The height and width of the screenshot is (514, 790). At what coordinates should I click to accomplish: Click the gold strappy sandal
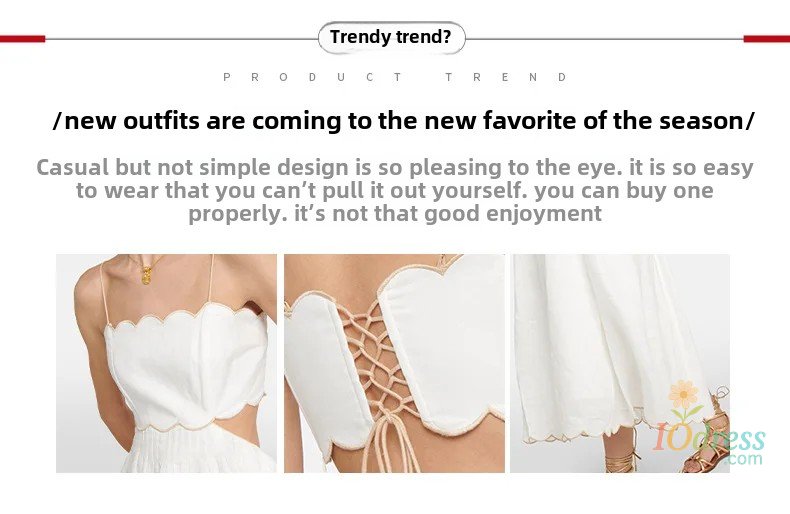pyautogui.click(x=707, y=438)
